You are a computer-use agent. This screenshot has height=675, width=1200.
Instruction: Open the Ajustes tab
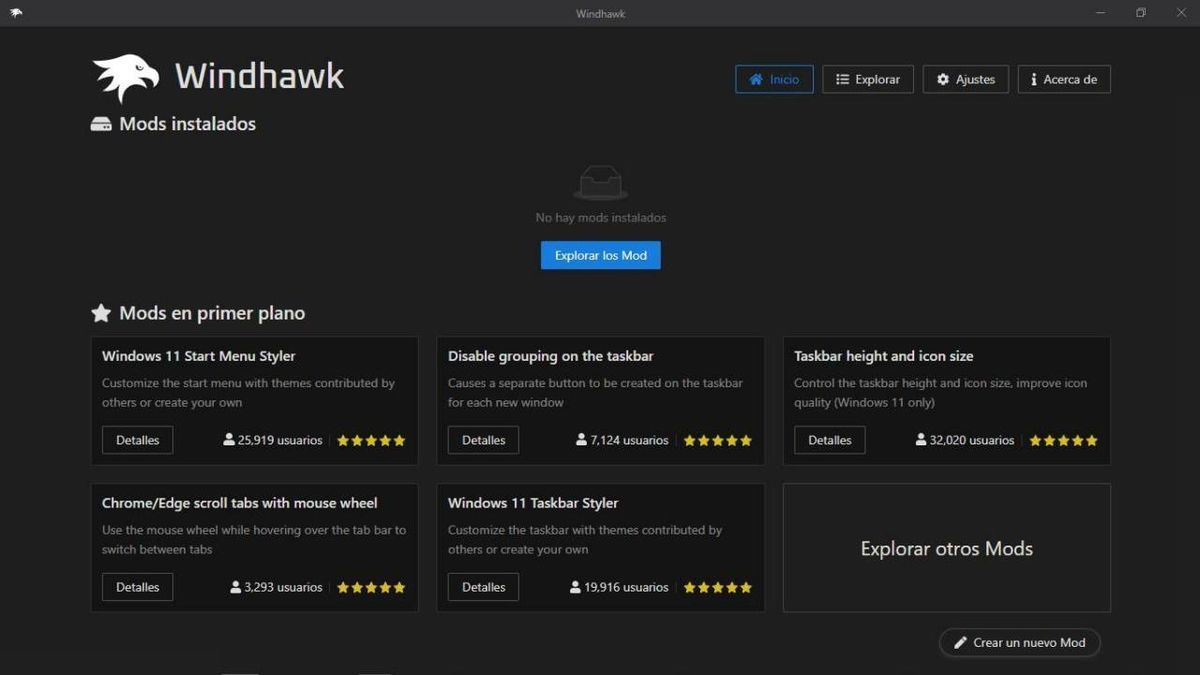click(x=965, y=79)
